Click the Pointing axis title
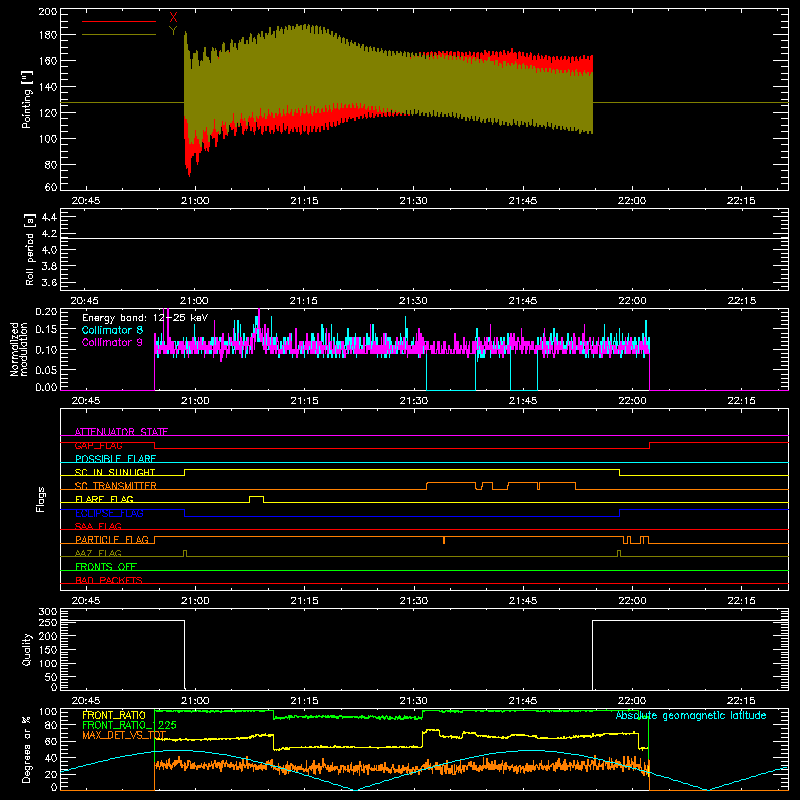The image size is (800, 800). [27, 99]
